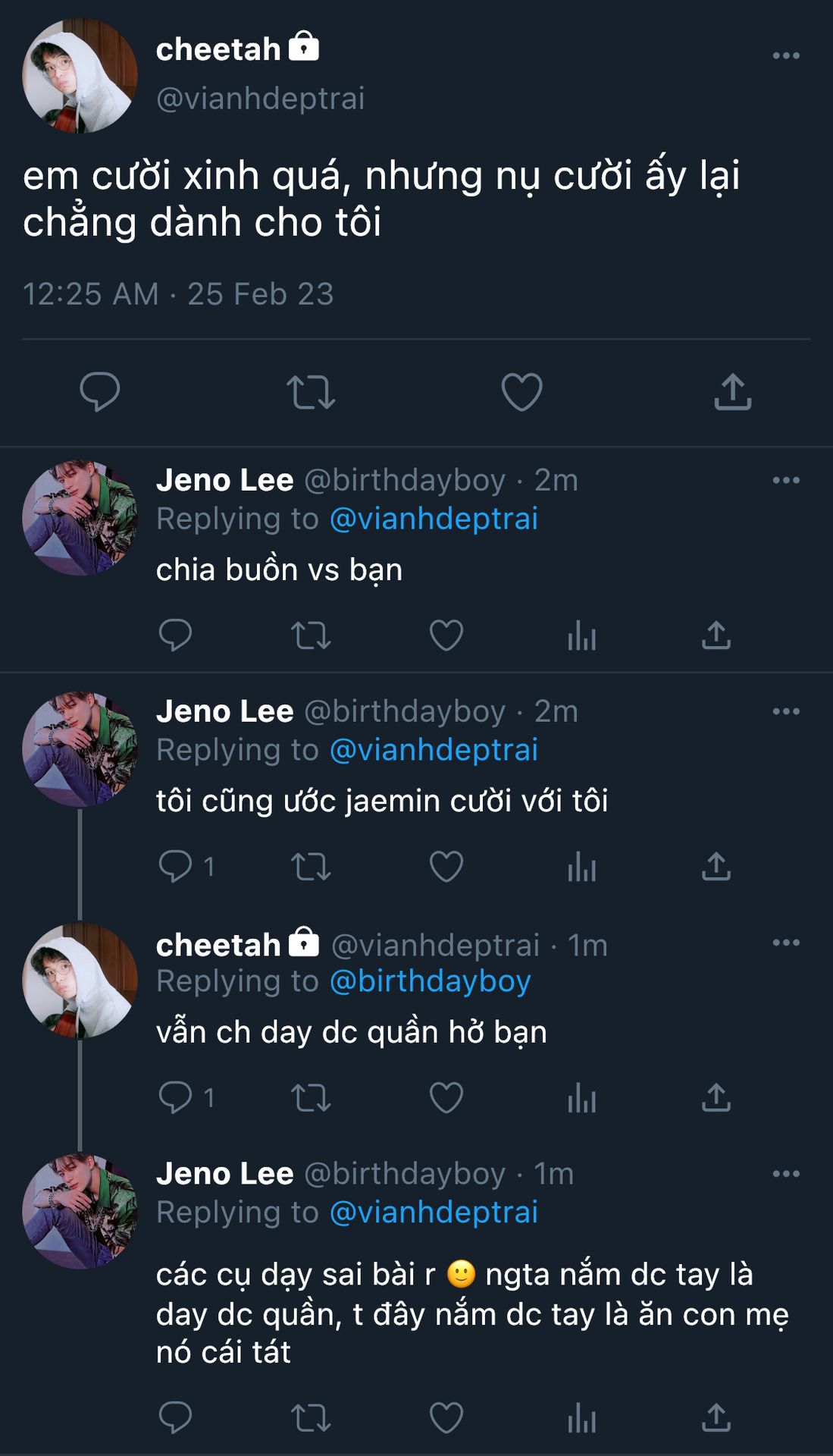Share the main cheetah tweet
The image size is (833, 1456).
coord(733,392)
